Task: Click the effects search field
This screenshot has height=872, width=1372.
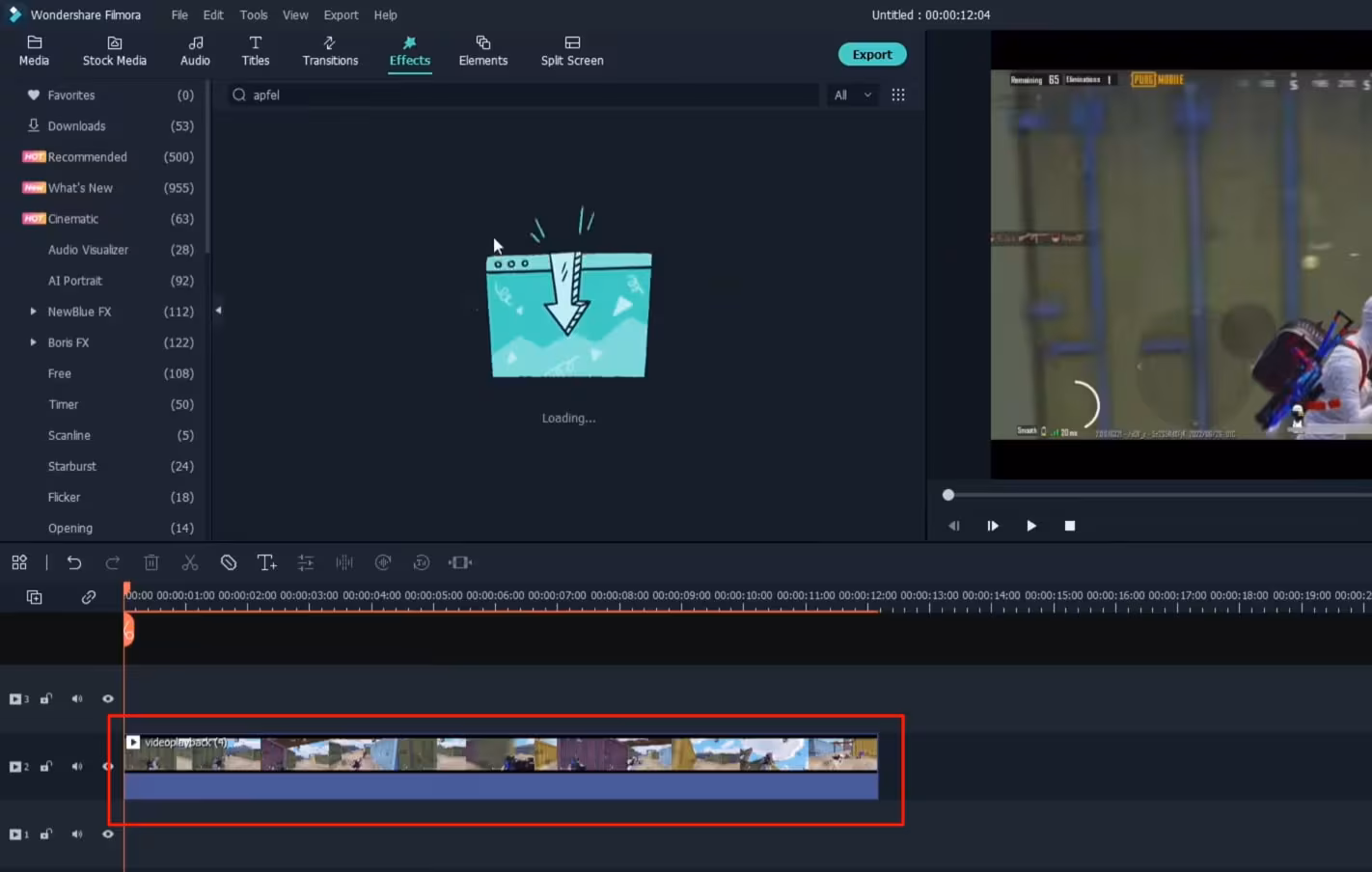Action: [524, 95]
